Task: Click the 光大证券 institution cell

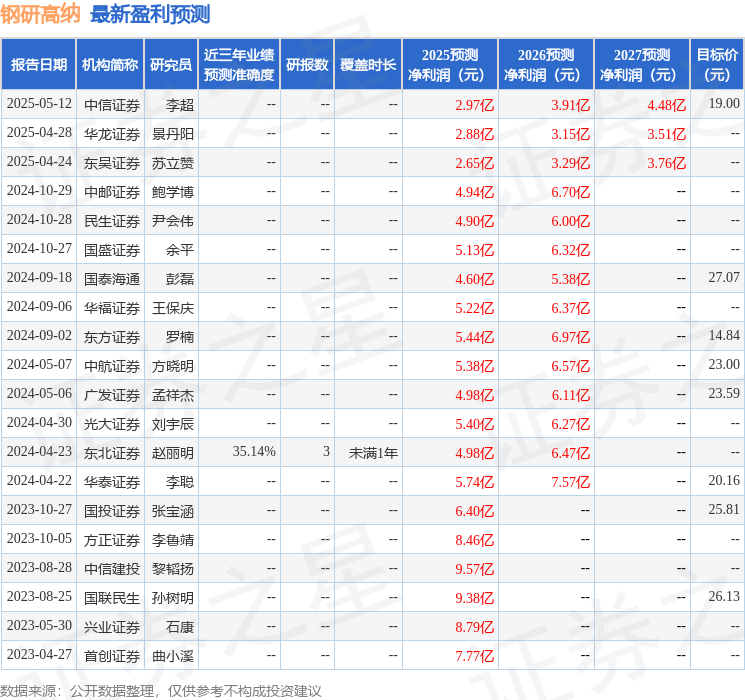Action: tap(112, 424)
